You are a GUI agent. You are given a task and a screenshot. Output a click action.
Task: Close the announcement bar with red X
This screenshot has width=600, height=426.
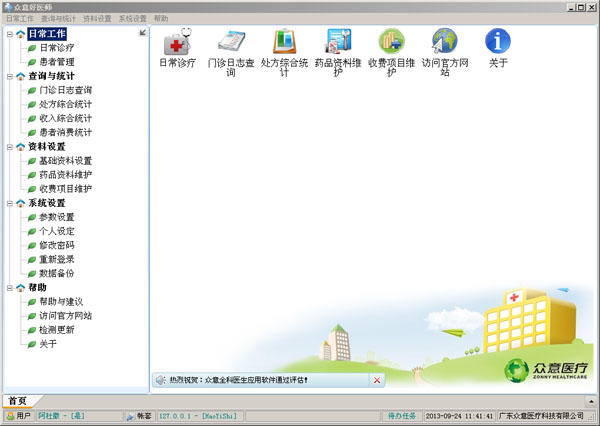[x=377, y=380]
